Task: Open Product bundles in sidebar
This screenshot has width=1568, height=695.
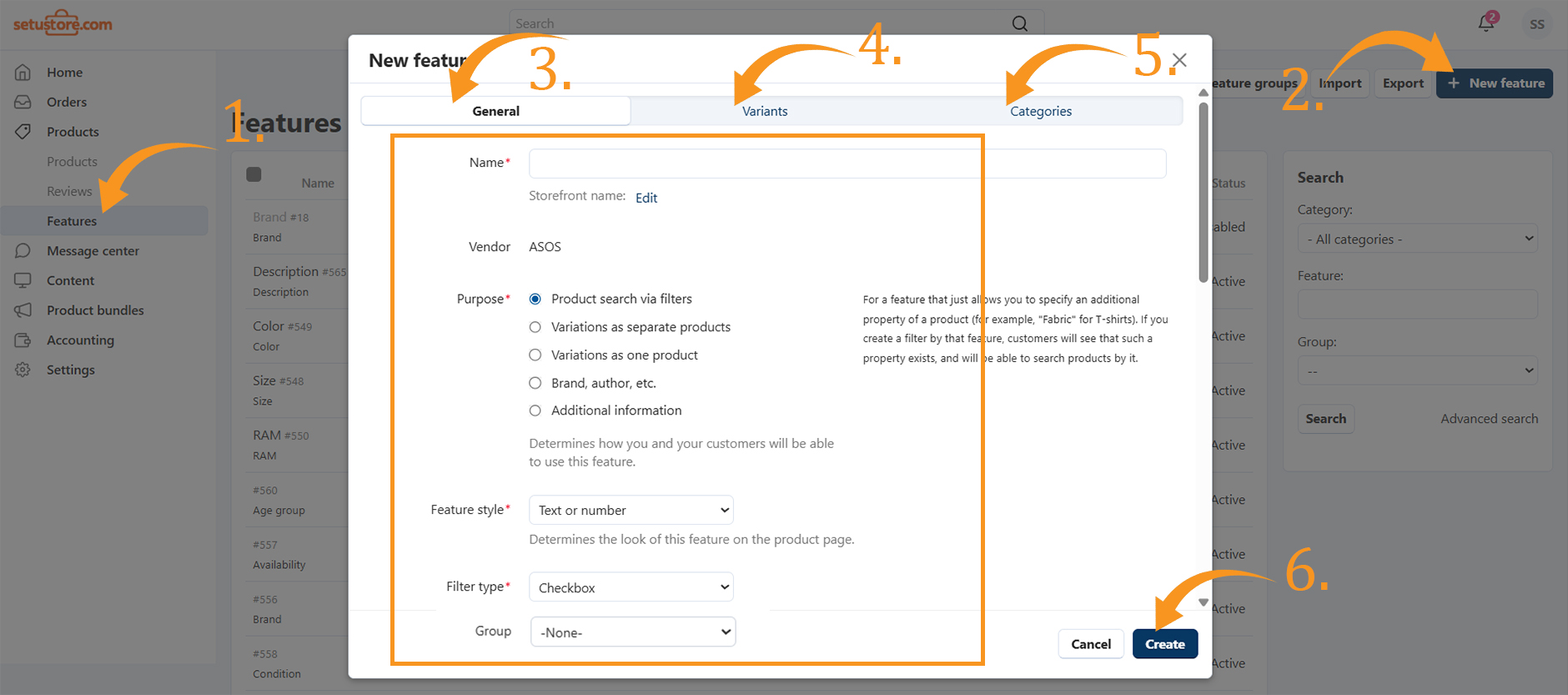Action: pos(95,310)
